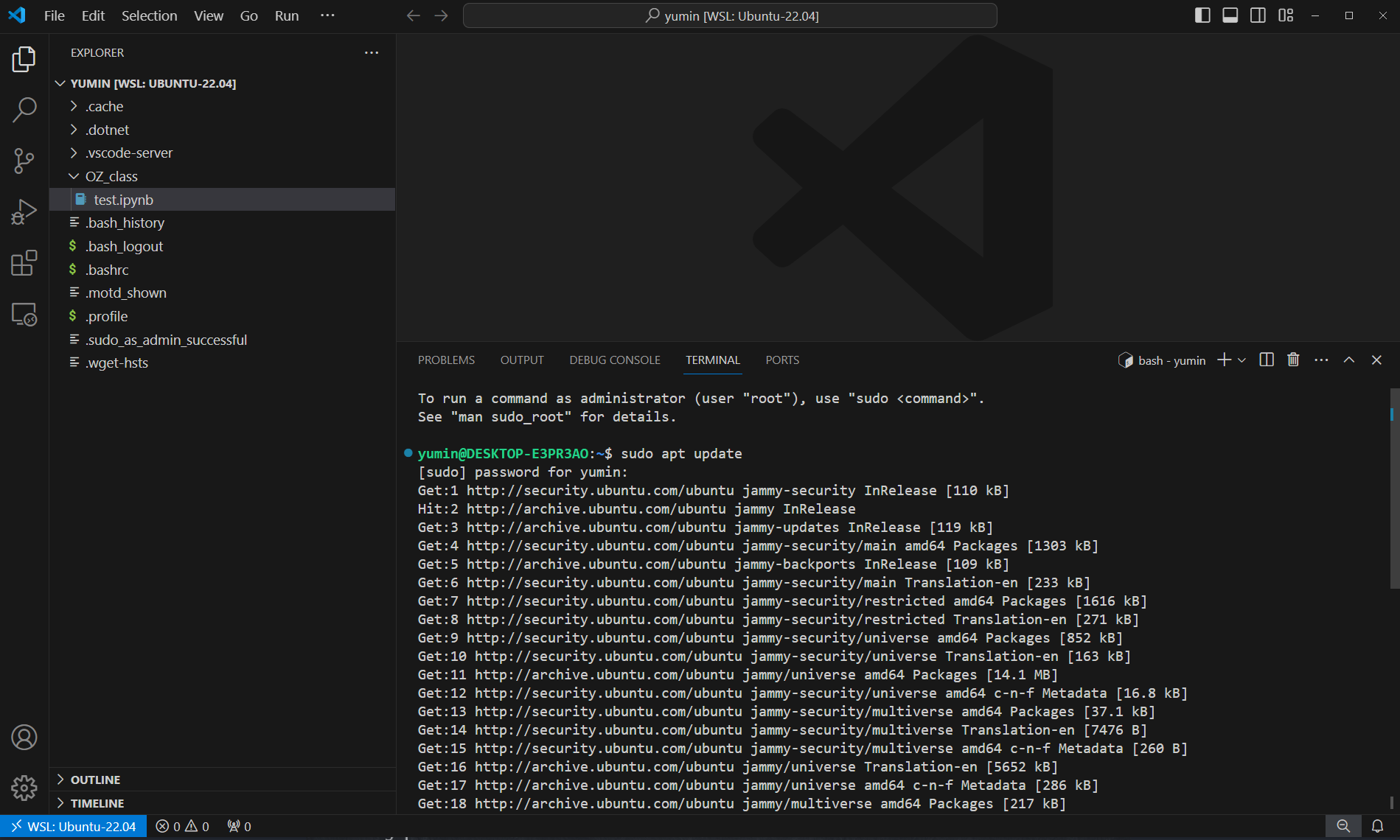Open the .bashrc file
This screenshot has width=1400, height=840.
pos(223,270)
